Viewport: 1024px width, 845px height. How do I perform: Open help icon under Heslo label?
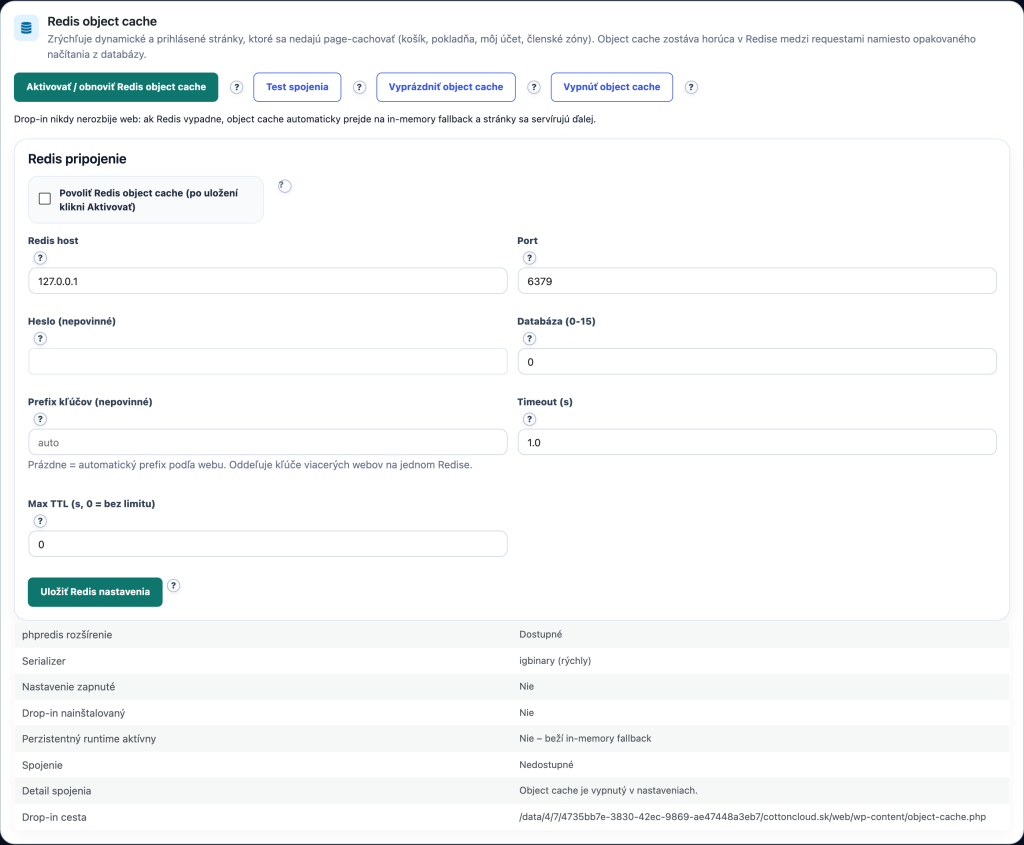(40, 338)
